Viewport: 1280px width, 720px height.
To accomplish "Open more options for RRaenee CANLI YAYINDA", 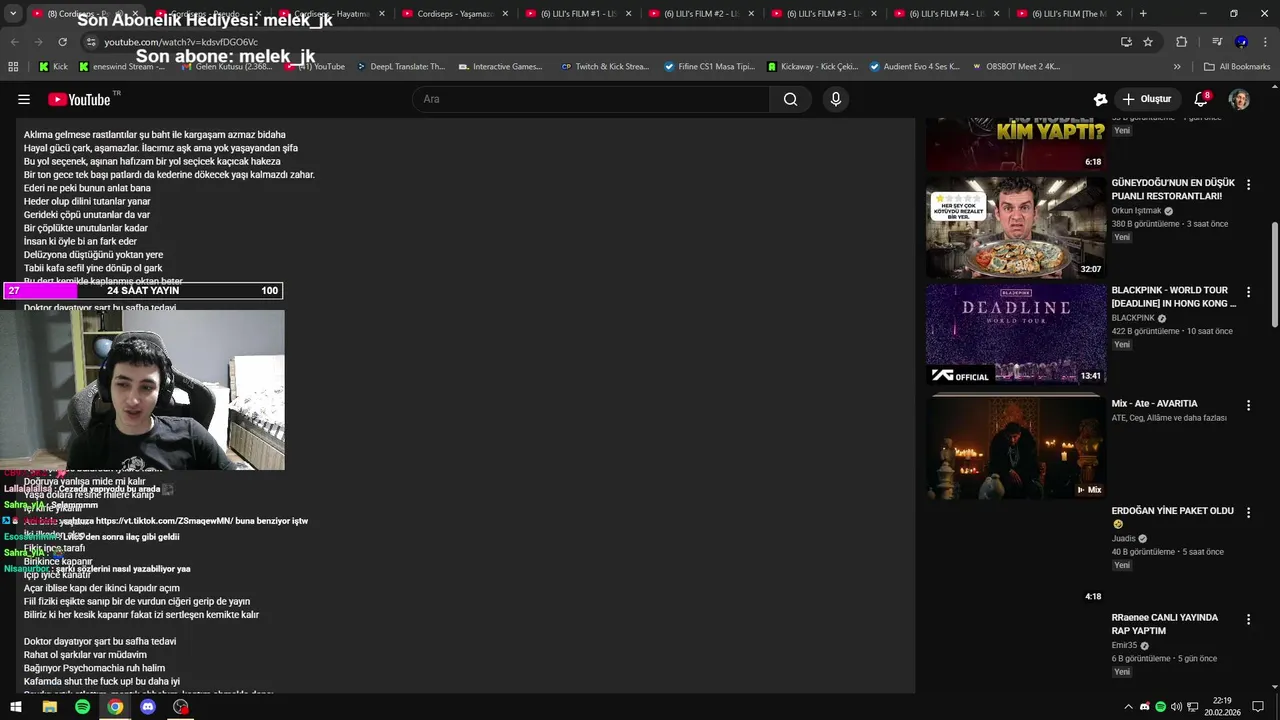I will (x=1248, y=619).
